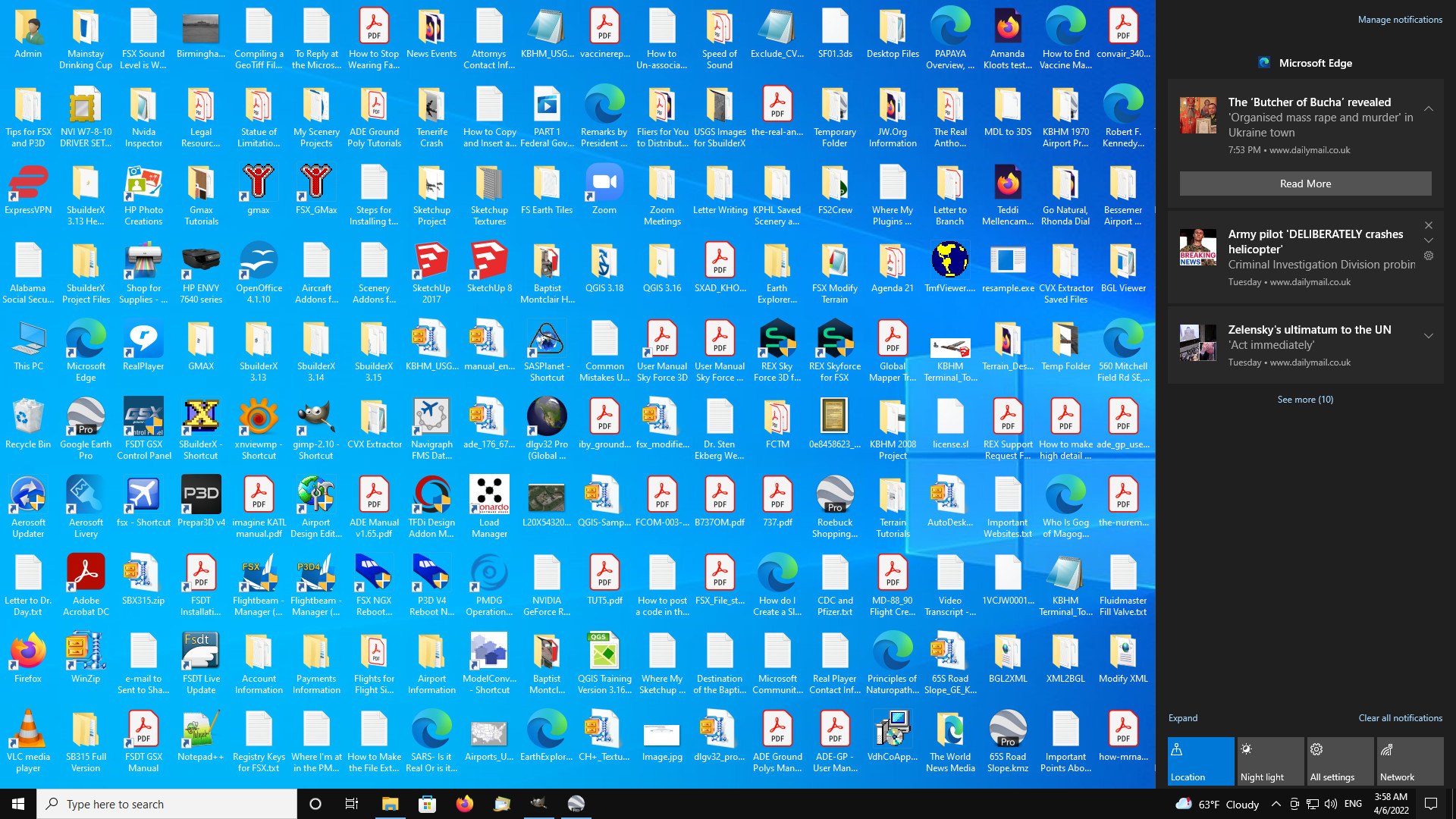This screenshot has width=1456, height=819.
Task: Click Clear all notifications link
Action: 1400,717
